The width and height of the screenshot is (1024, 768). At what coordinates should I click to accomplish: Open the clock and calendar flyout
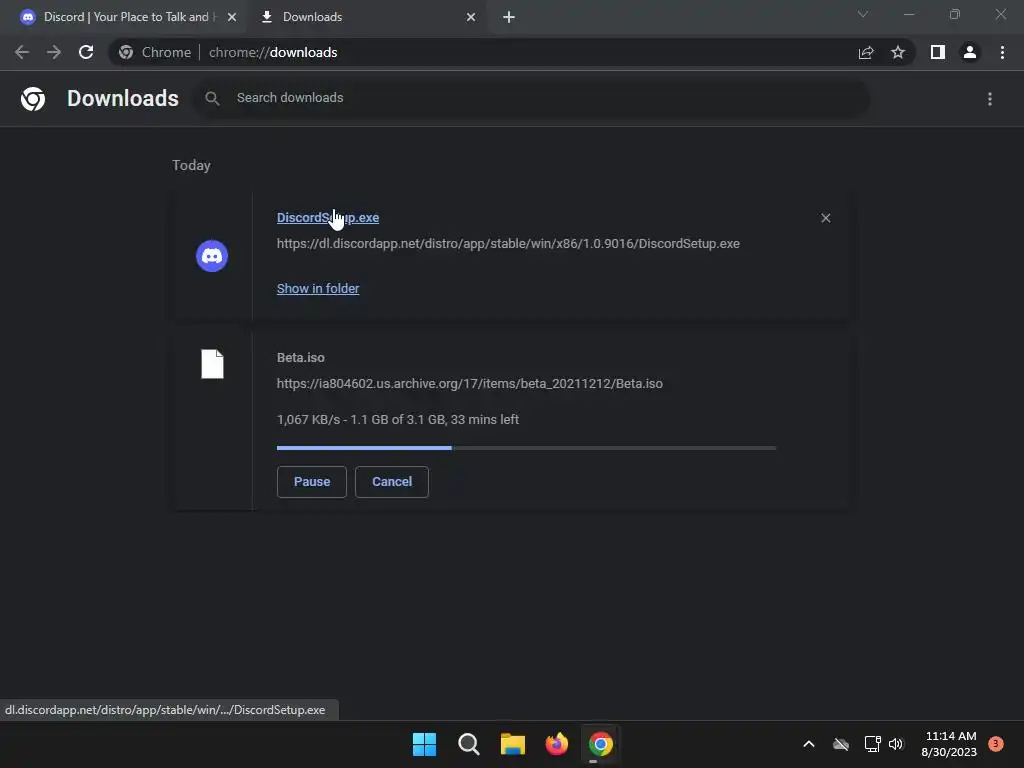(949, 744)
